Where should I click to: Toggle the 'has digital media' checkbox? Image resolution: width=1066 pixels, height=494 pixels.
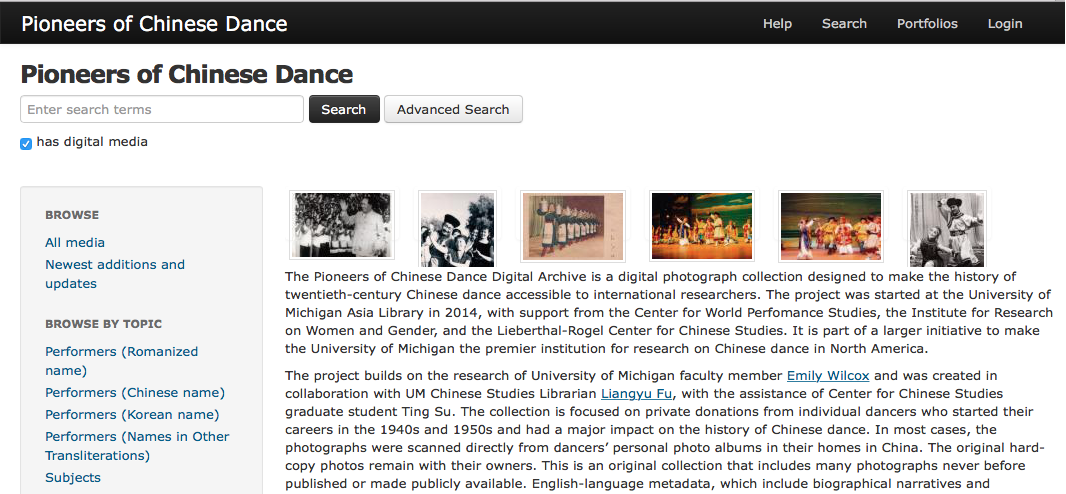pos(26,143)
